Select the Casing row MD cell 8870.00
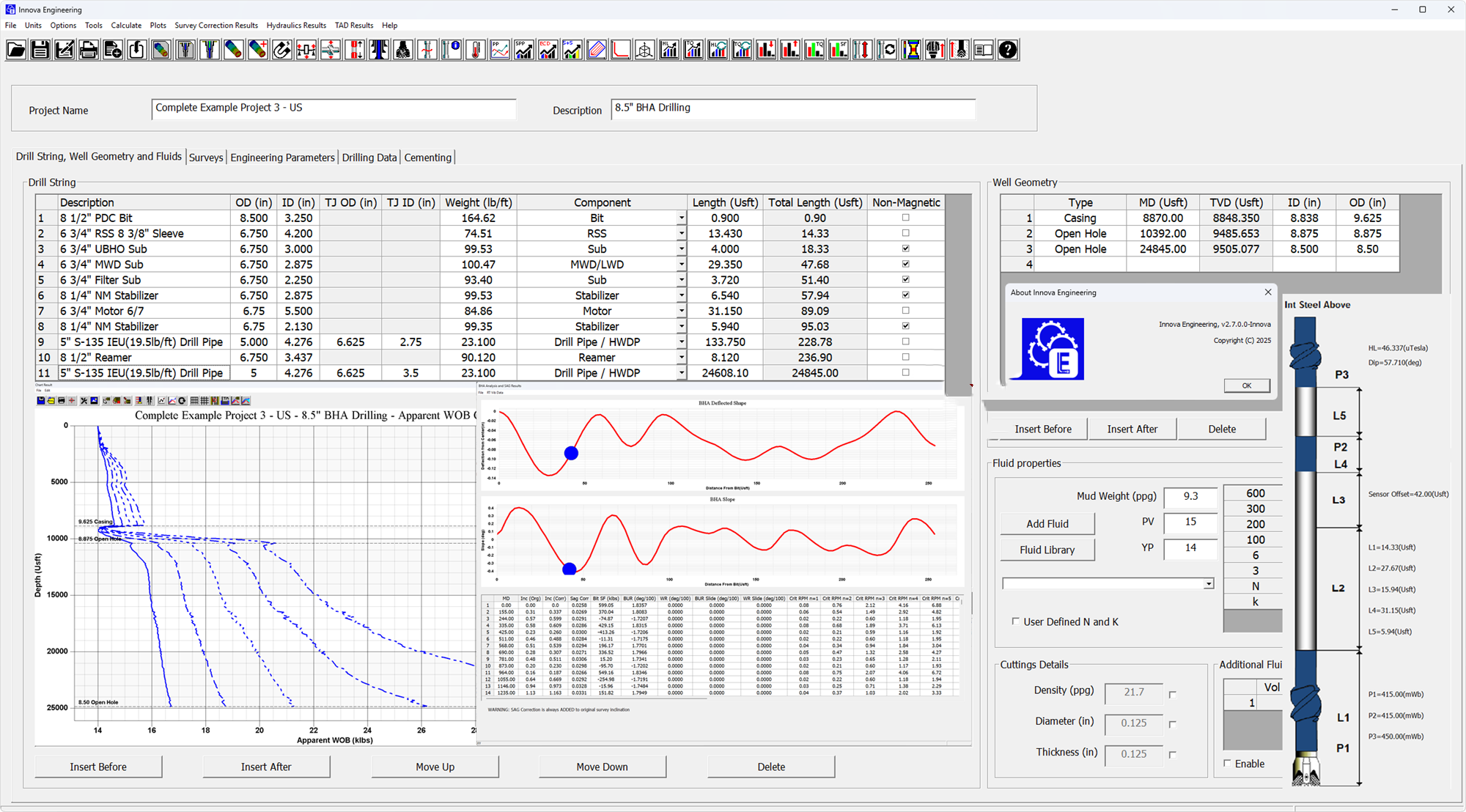 click(x=1163, y=218)
